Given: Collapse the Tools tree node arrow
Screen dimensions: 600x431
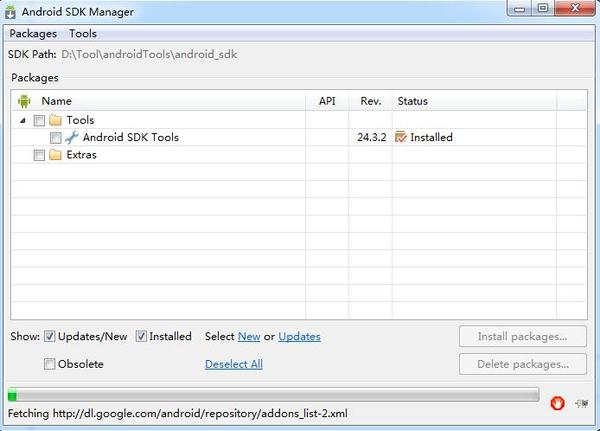Looking at the screenshot, I should coord(23,121).
